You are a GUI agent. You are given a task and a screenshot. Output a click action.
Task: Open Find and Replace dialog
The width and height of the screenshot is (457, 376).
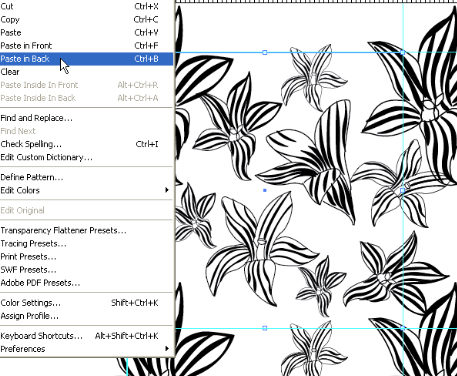coord(86,118)
